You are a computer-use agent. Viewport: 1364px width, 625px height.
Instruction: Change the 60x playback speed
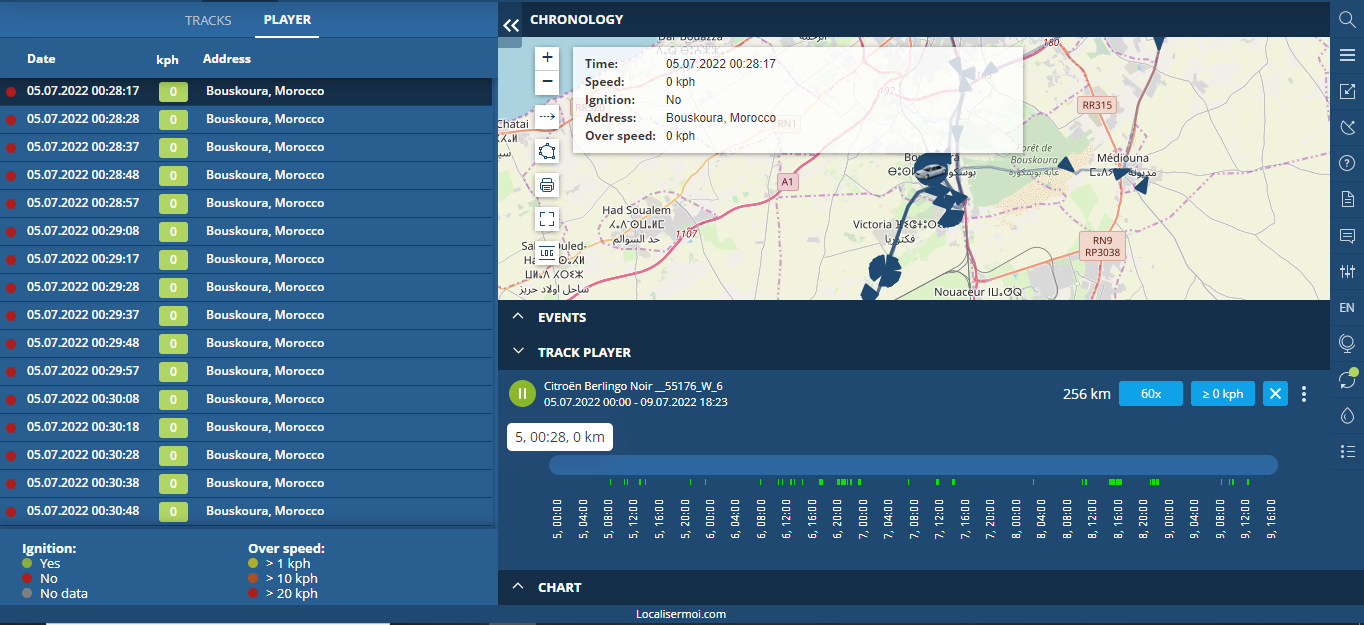tap(1150, 394)
